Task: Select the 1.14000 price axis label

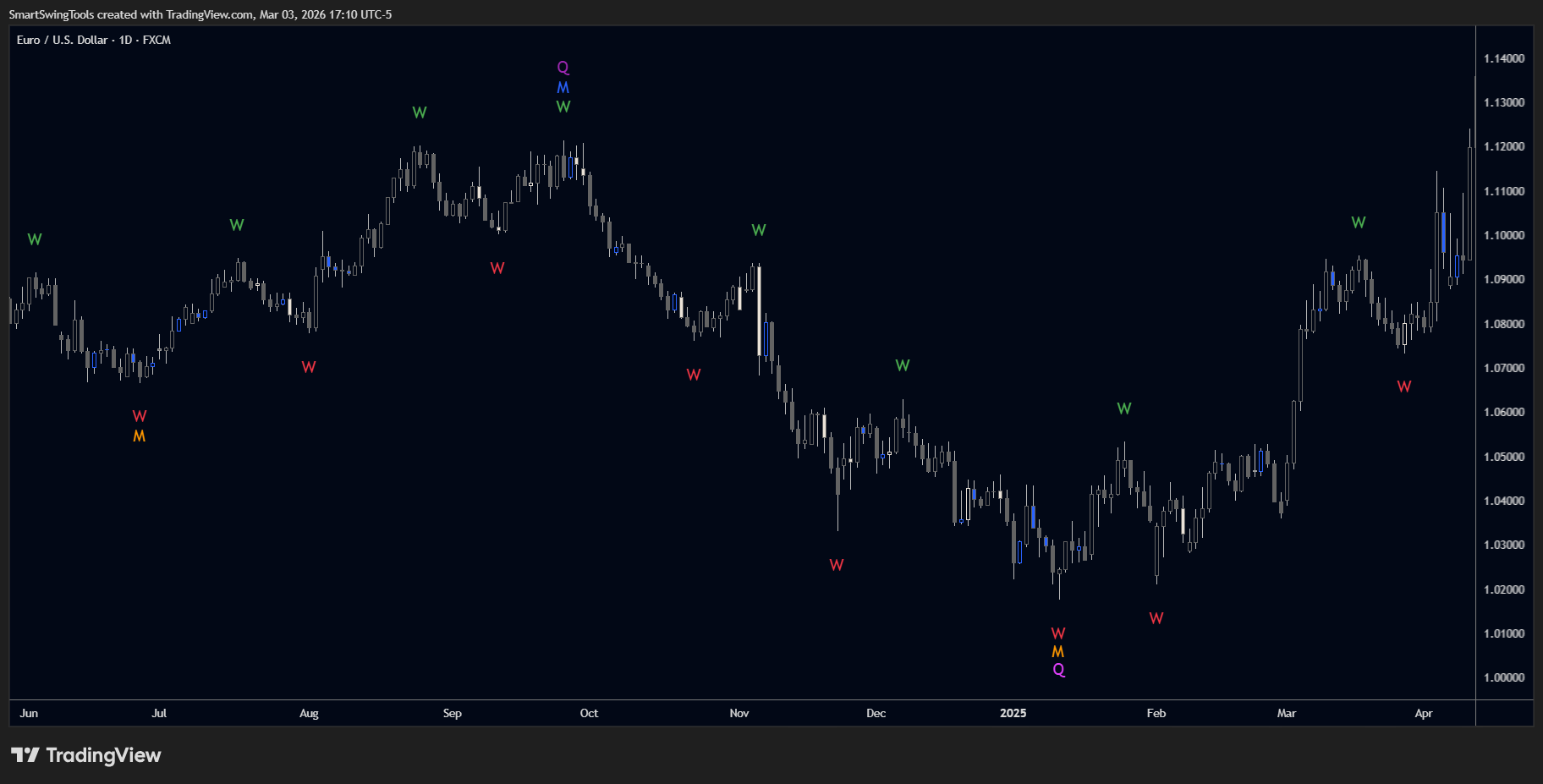Action: tap(1504, 58)
